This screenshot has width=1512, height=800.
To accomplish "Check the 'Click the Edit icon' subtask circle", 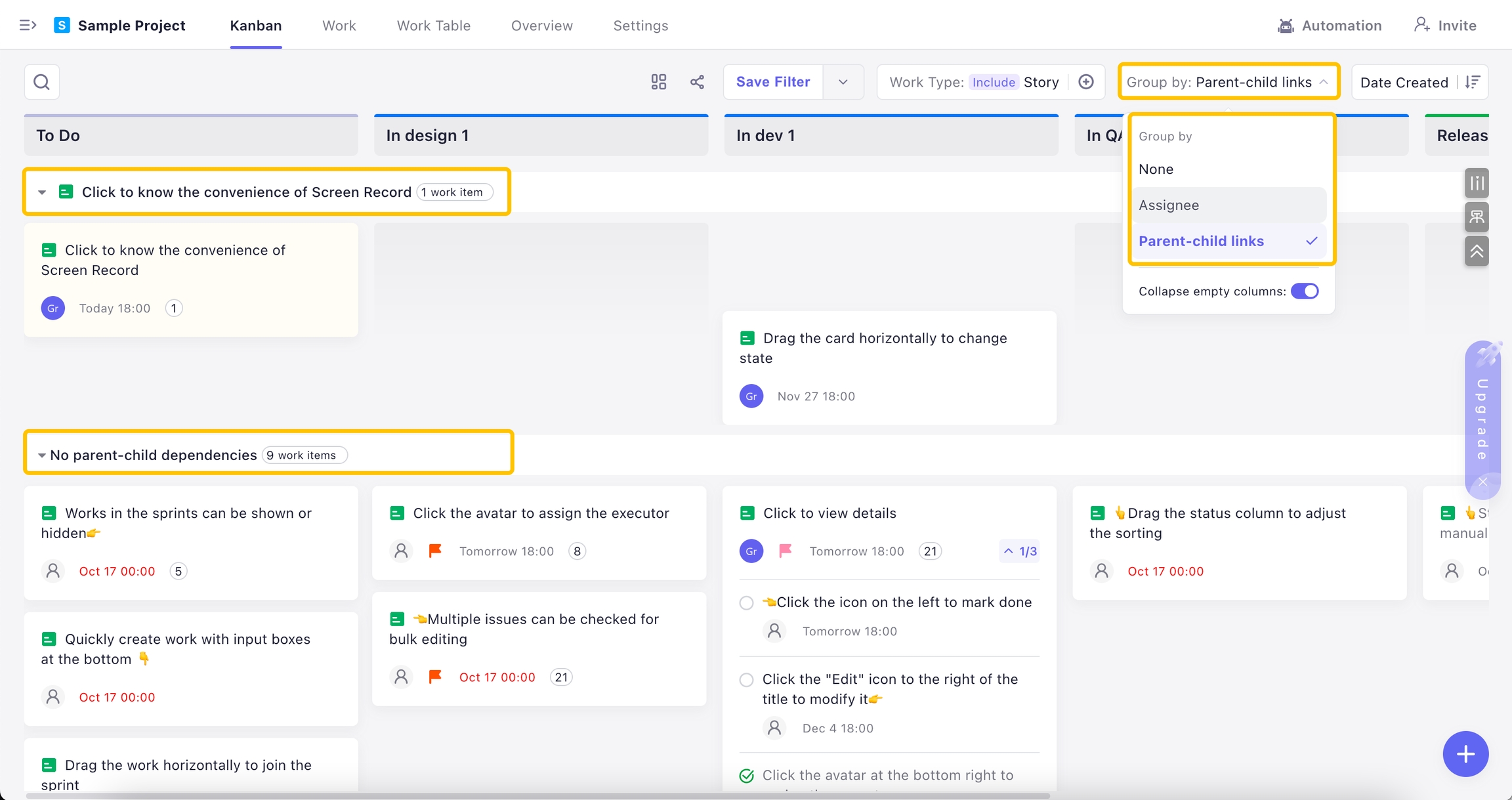I will pos(746,680).
